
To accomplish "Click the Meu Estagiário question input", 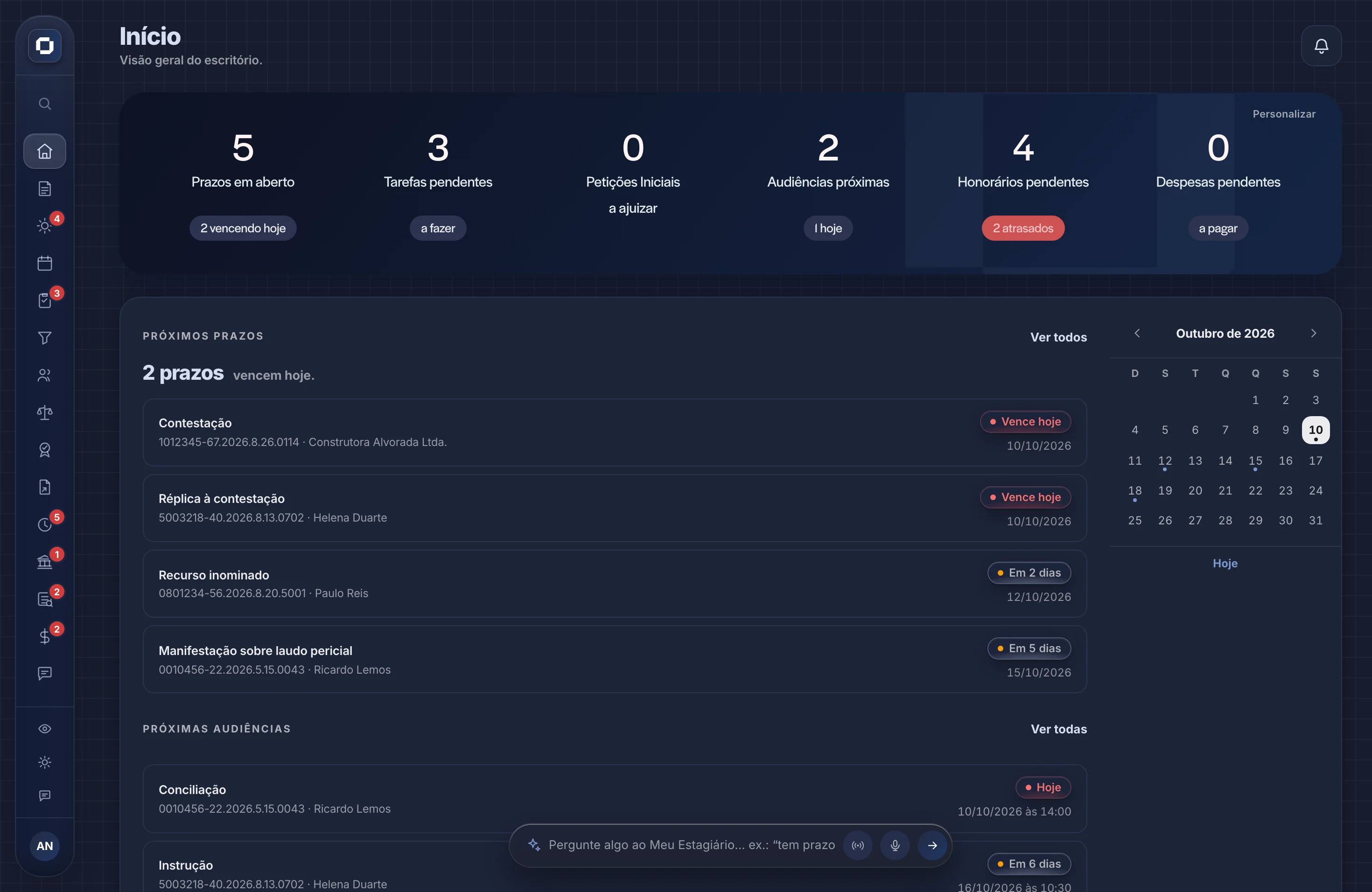I will tap(691, 845).
